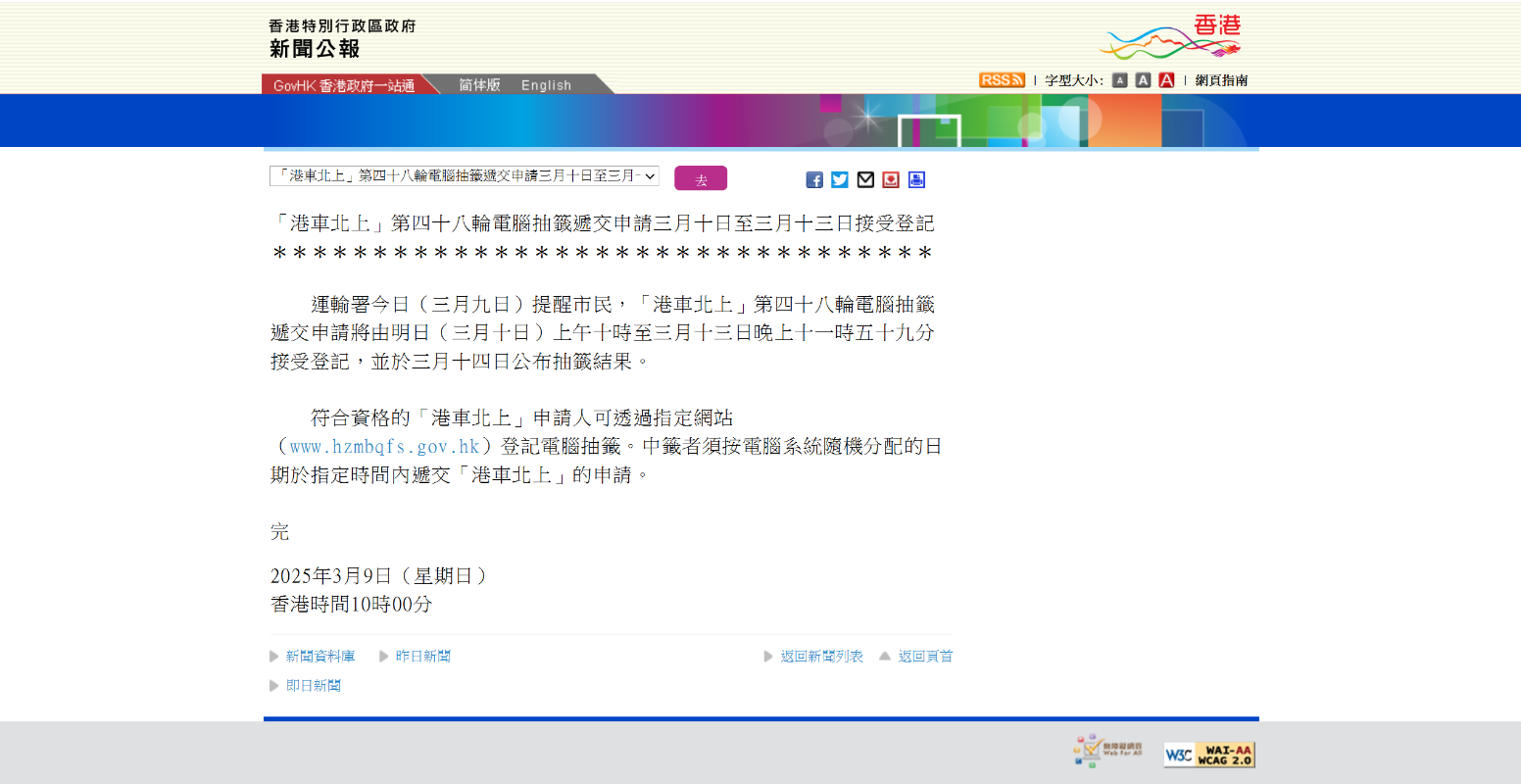Open the www.hzmbqfs.gov.hk link
Image resolution: width=1521 pixels, height=784 pixels.
pos(384,447)
